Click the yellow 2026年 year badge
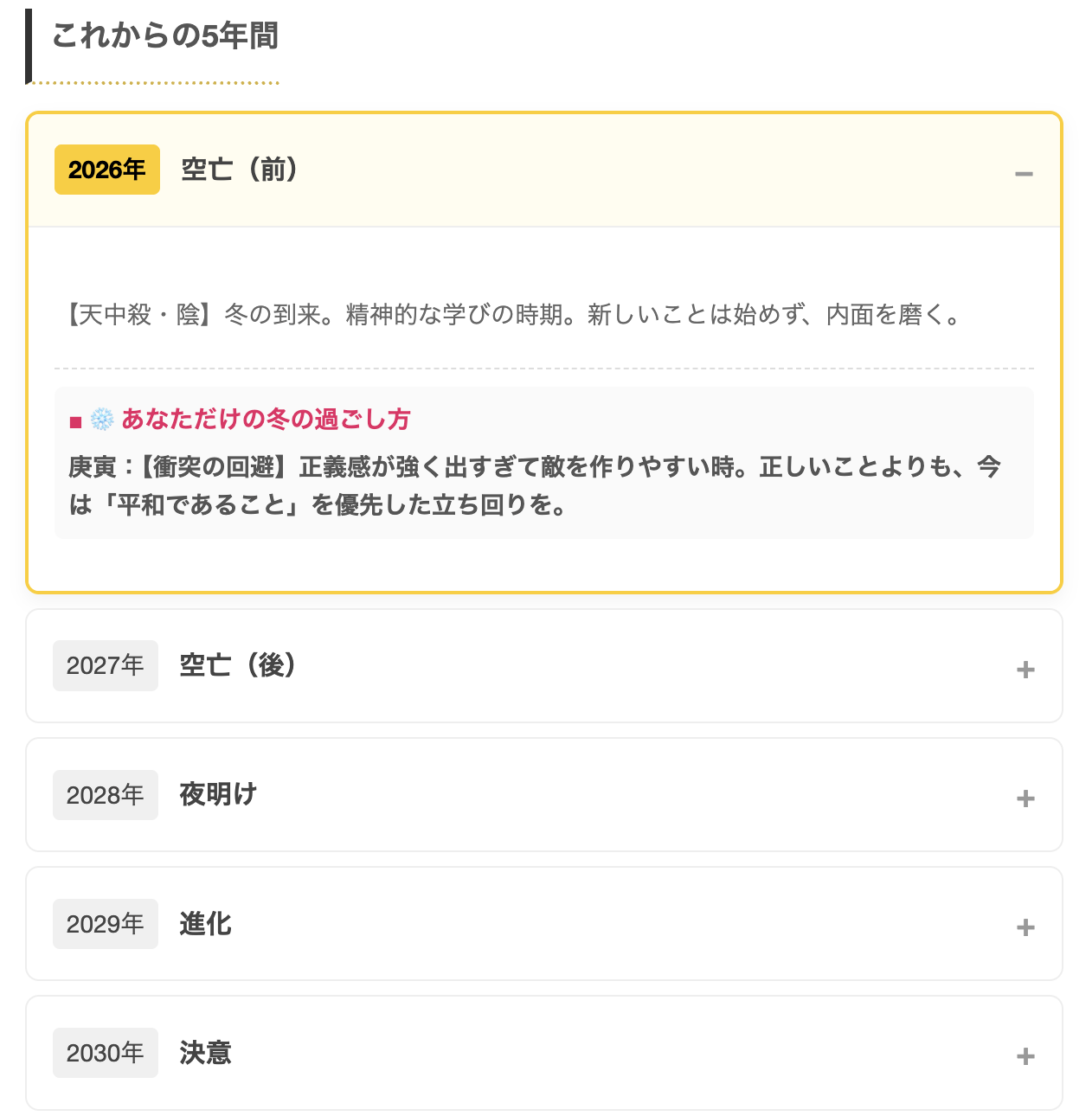 (106, 170)
